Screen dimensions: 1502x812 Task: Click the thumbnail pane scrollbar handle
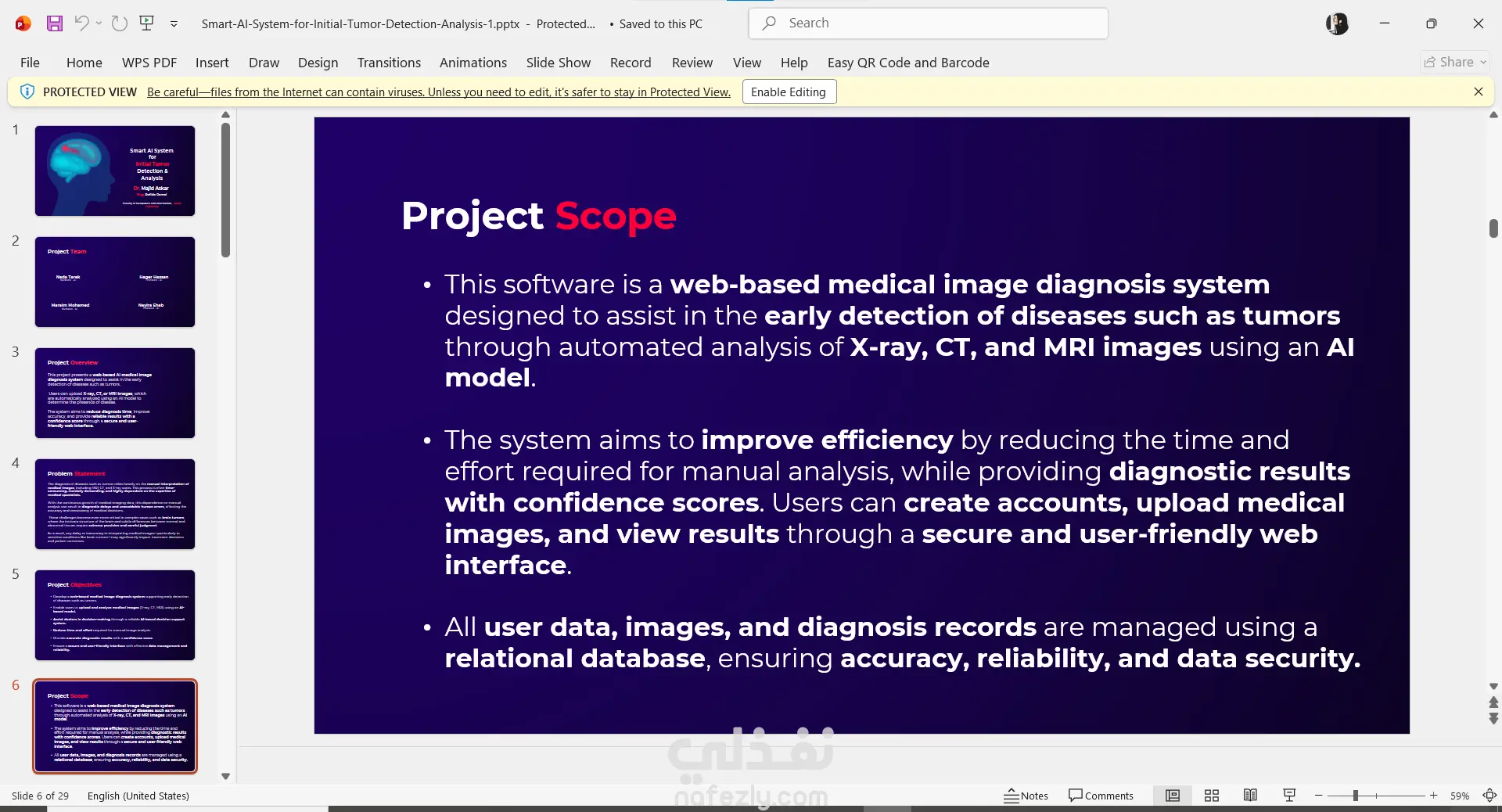pos(225,190)
